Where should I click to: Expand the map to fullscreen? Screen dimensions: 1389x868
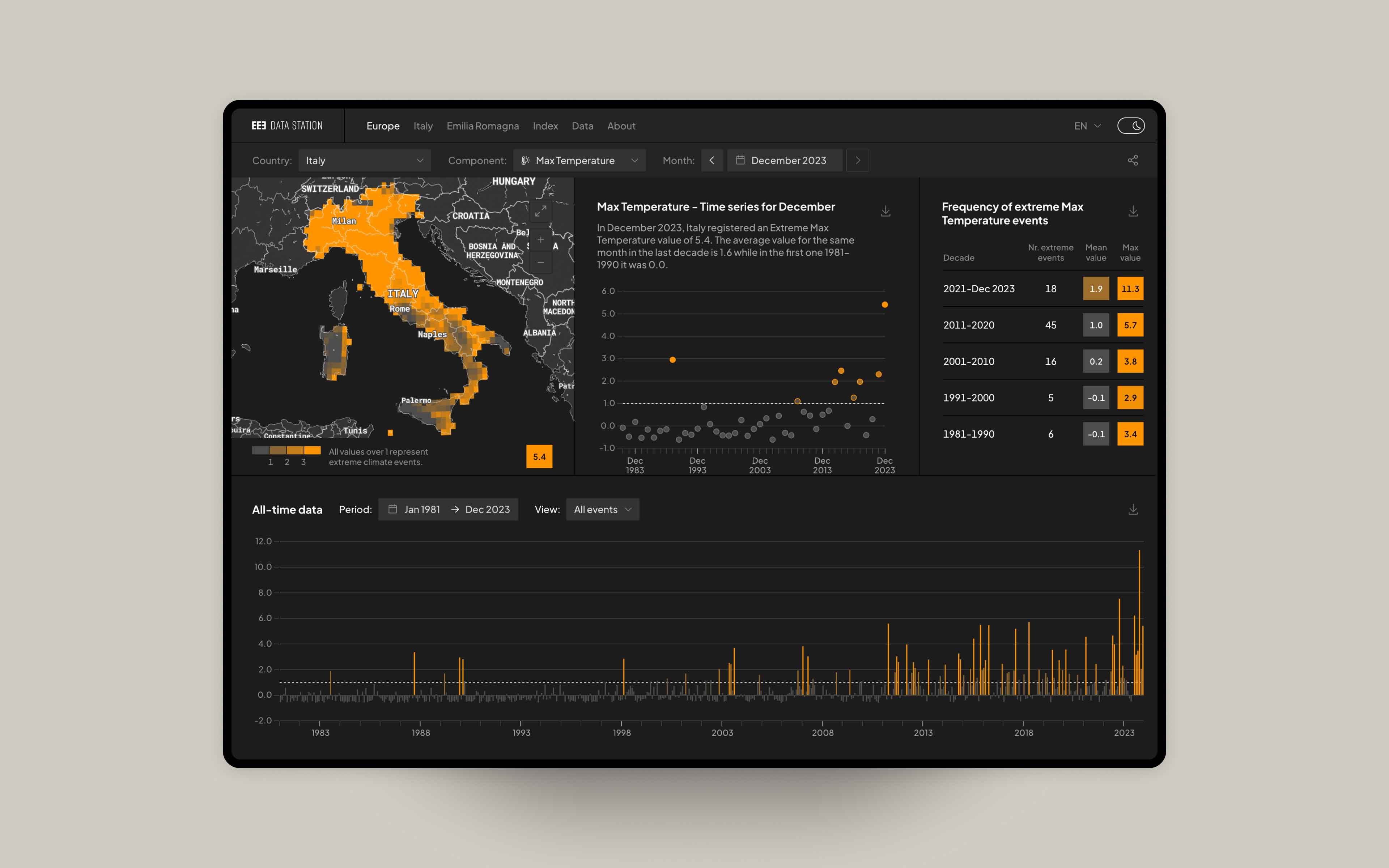coord(540,211)
